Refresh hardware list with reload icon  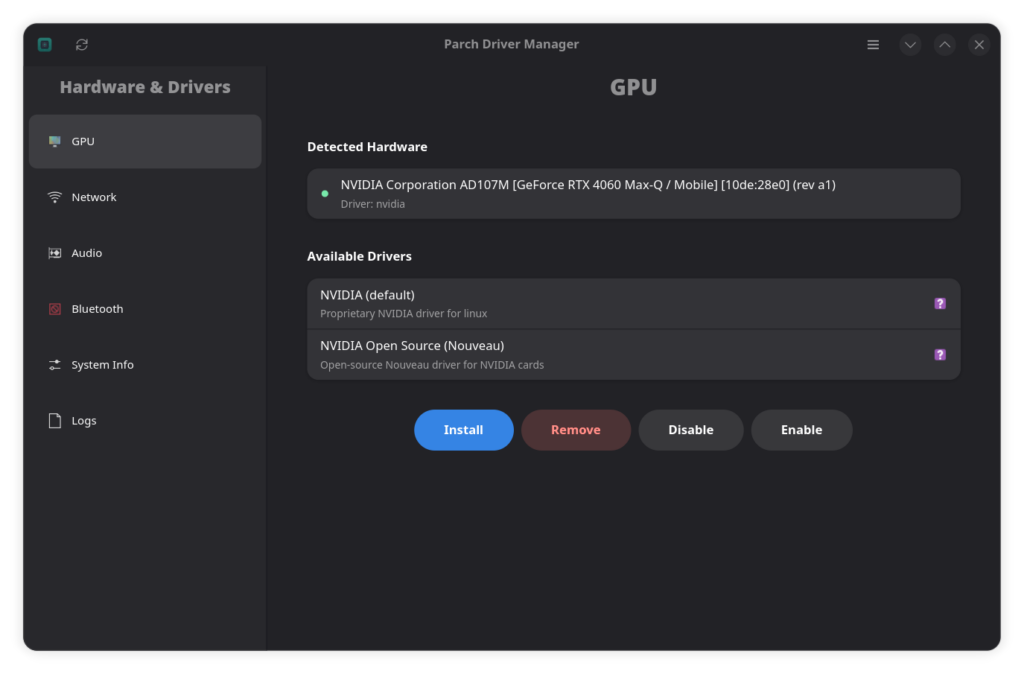point(82,44)
